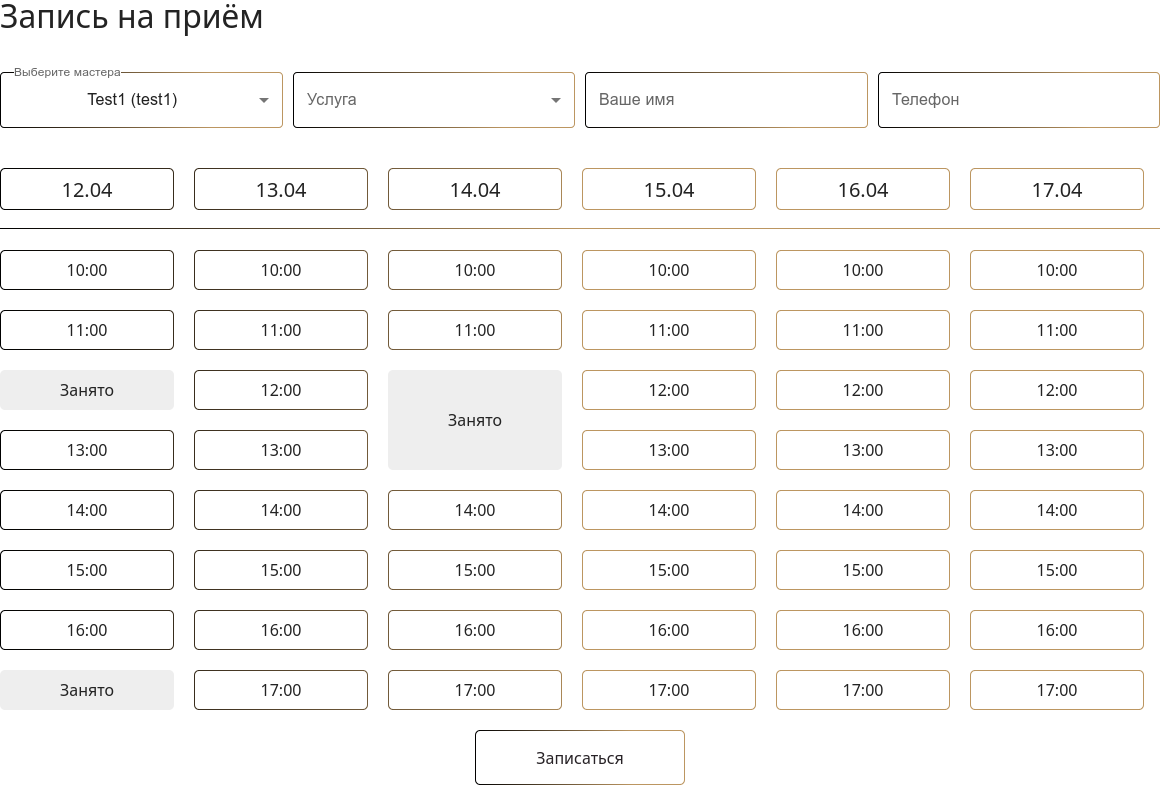This screenshot has height=805, width=1160.
Task: Click the Ваше имя input field
Action: (x=726, y=100)
